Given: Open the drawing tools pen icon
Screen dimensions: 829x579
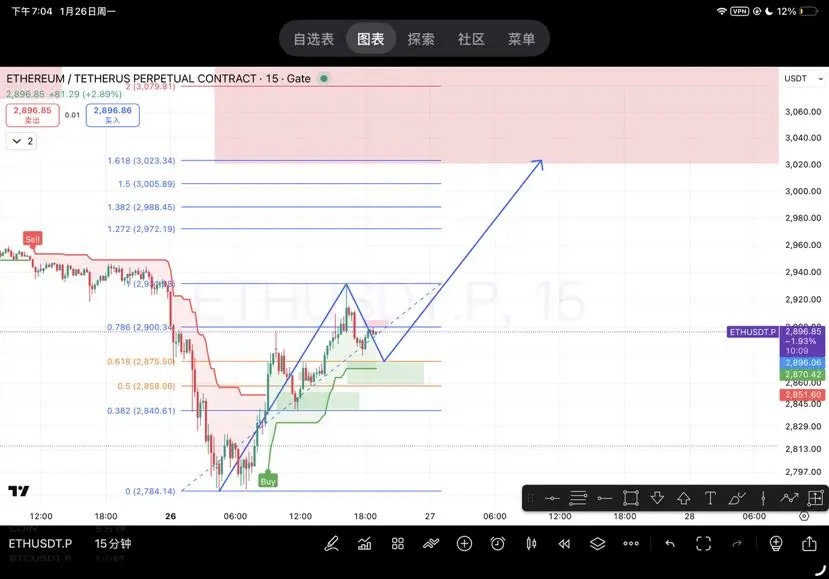Looking at the screenshot, I should [331, 544].
